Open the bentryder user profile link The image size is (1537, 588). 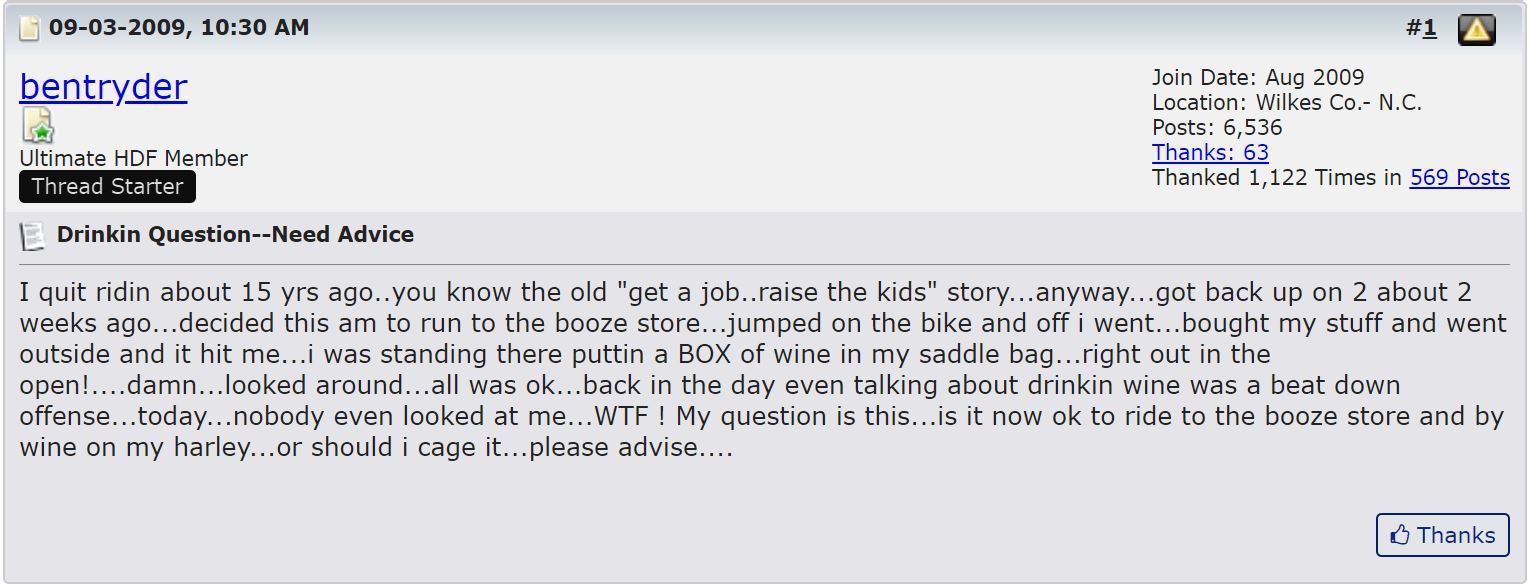click(103, 87)
